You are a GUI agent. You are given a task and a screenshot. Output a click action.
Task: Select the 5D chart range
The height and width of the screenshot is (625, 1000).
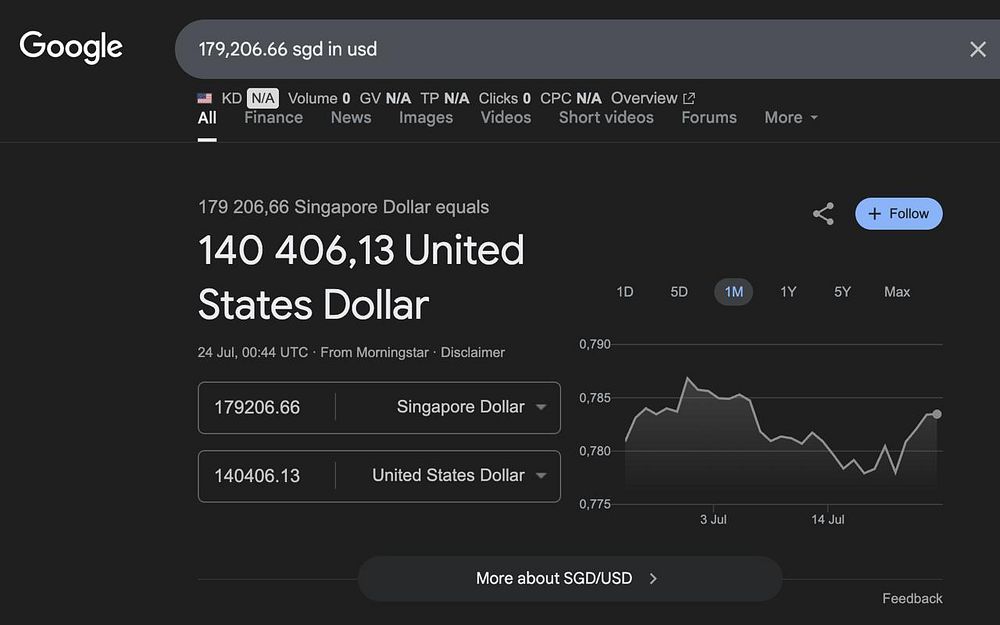[679, 292]
